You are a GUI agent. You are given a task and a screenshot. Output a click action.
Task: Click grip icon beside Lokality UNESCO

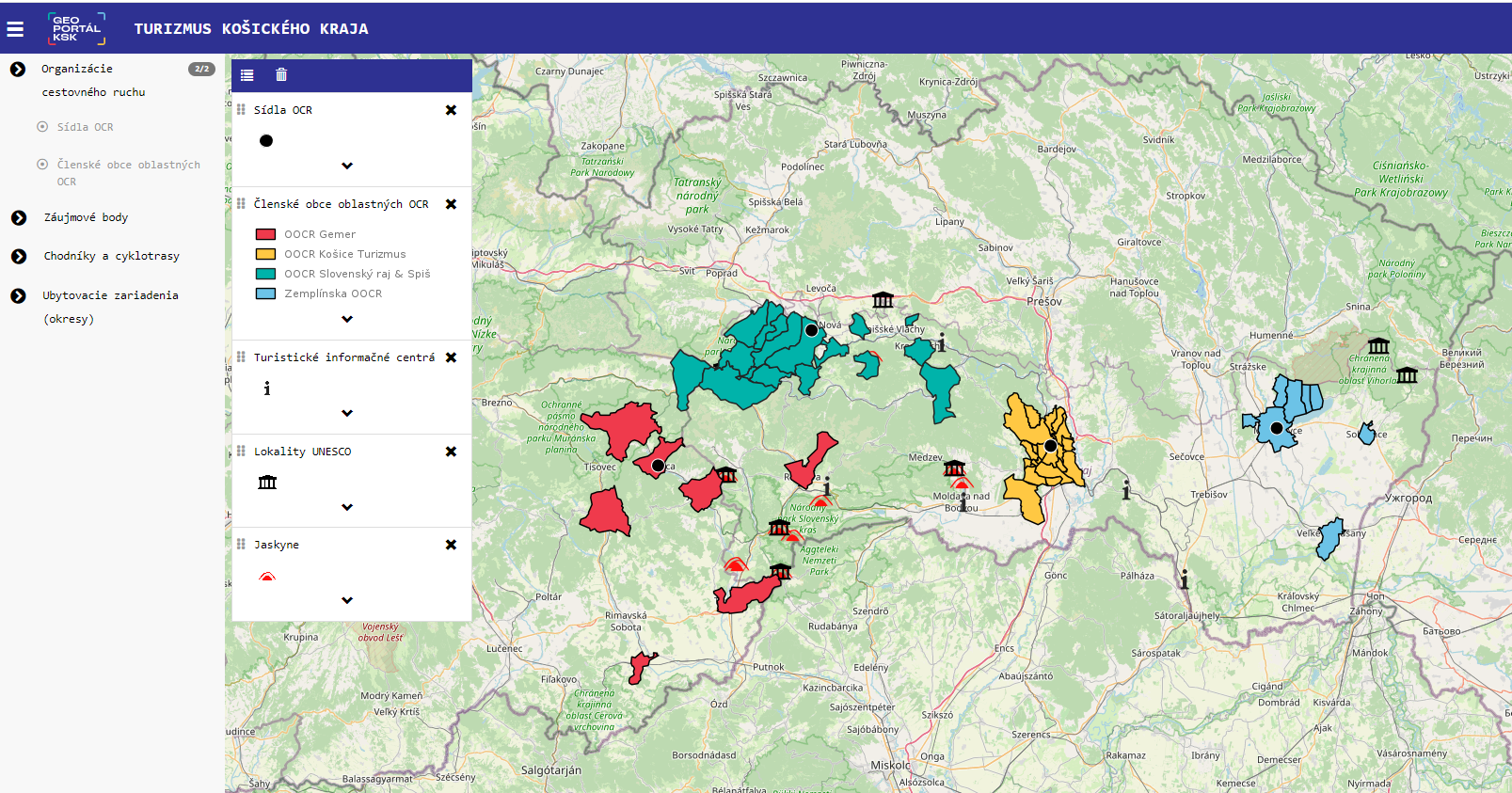tap(241, 452)
